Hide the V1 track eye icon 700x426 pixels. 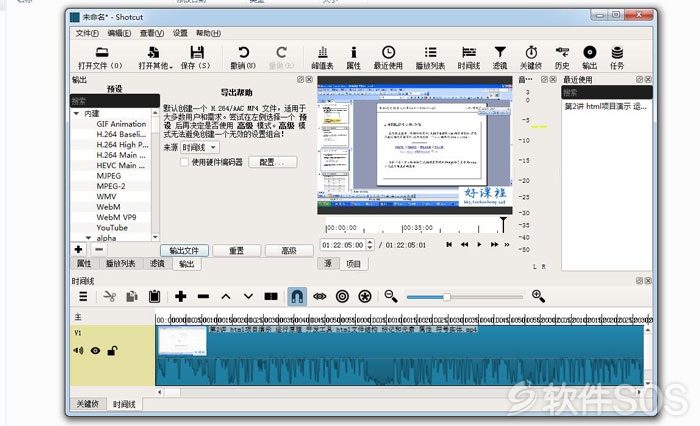[x=96, y=351]
